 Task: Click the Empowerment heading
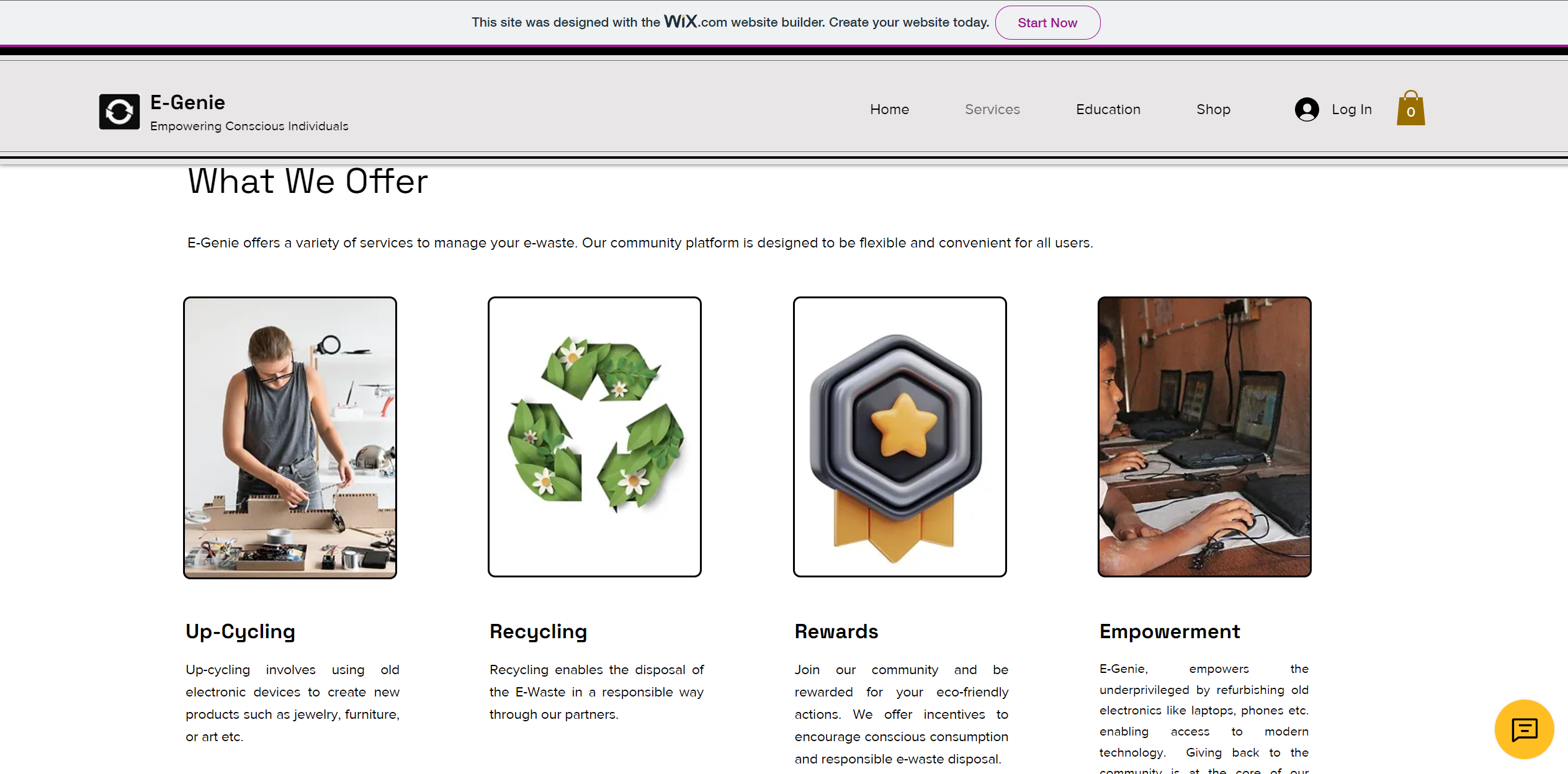tap(1169, 631)
